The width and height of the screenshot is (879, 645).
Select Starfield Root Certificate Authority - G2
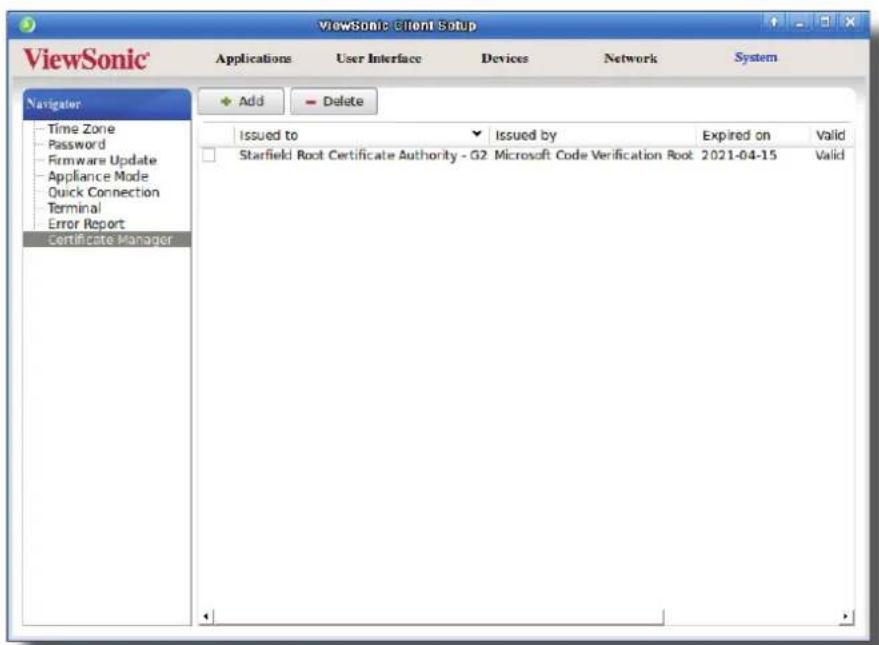(x=363, y=155)
